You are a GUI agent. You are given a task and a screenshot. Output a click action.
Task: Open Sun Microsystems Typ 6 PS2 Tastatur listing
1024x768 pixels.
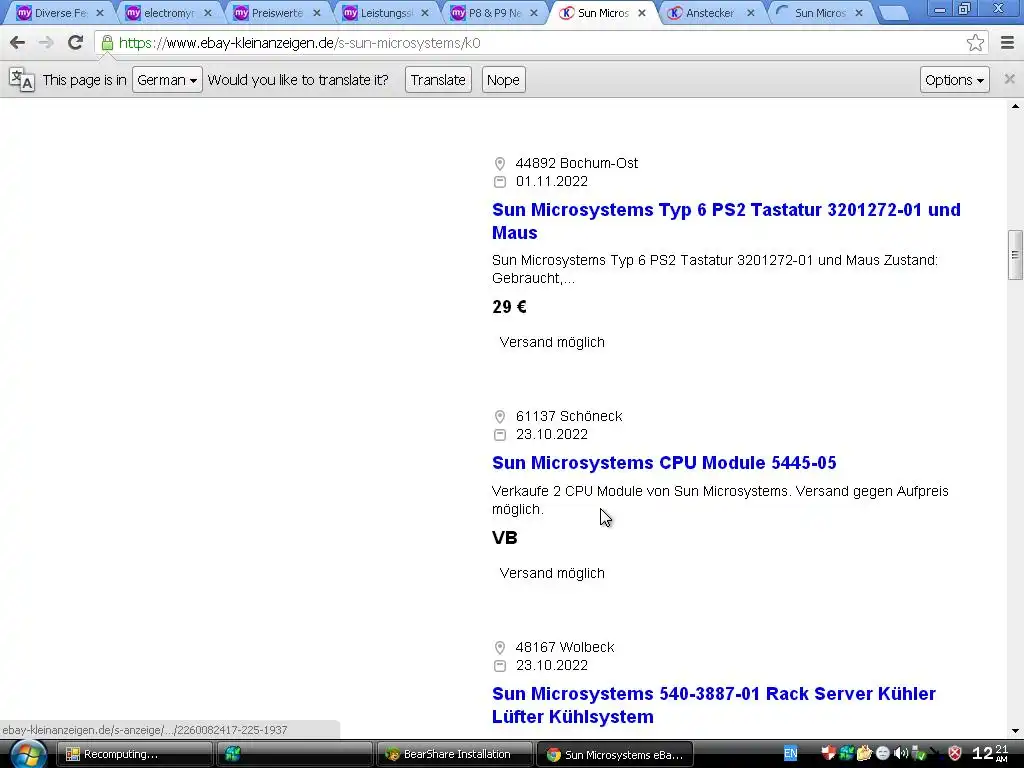coord(726,221)
